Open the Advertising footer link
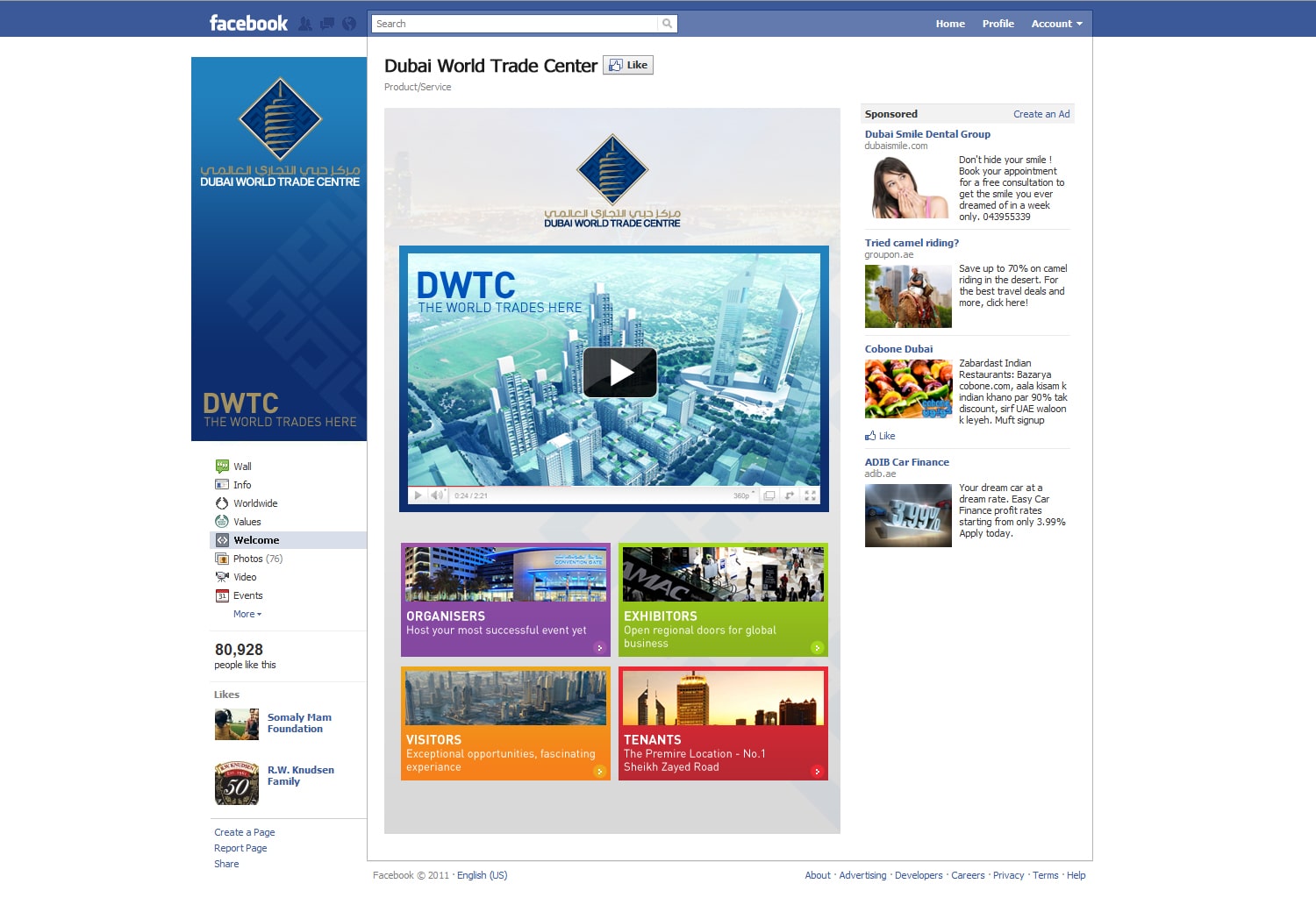 coord(862,875)
